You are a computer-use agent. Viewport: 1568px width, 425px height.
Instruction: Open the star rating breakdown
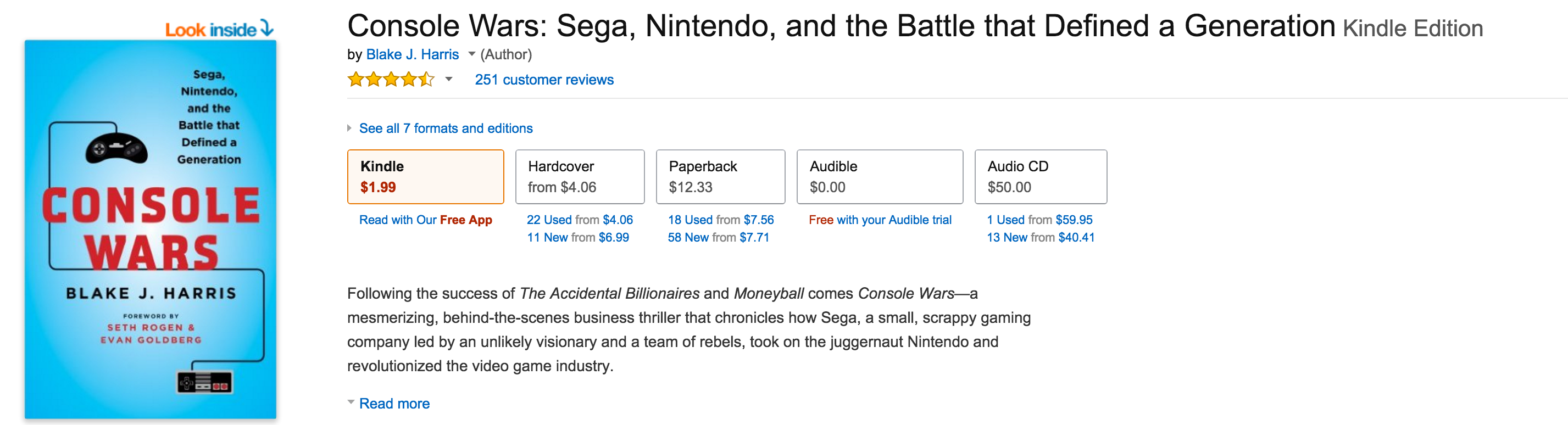coord(449,80)
